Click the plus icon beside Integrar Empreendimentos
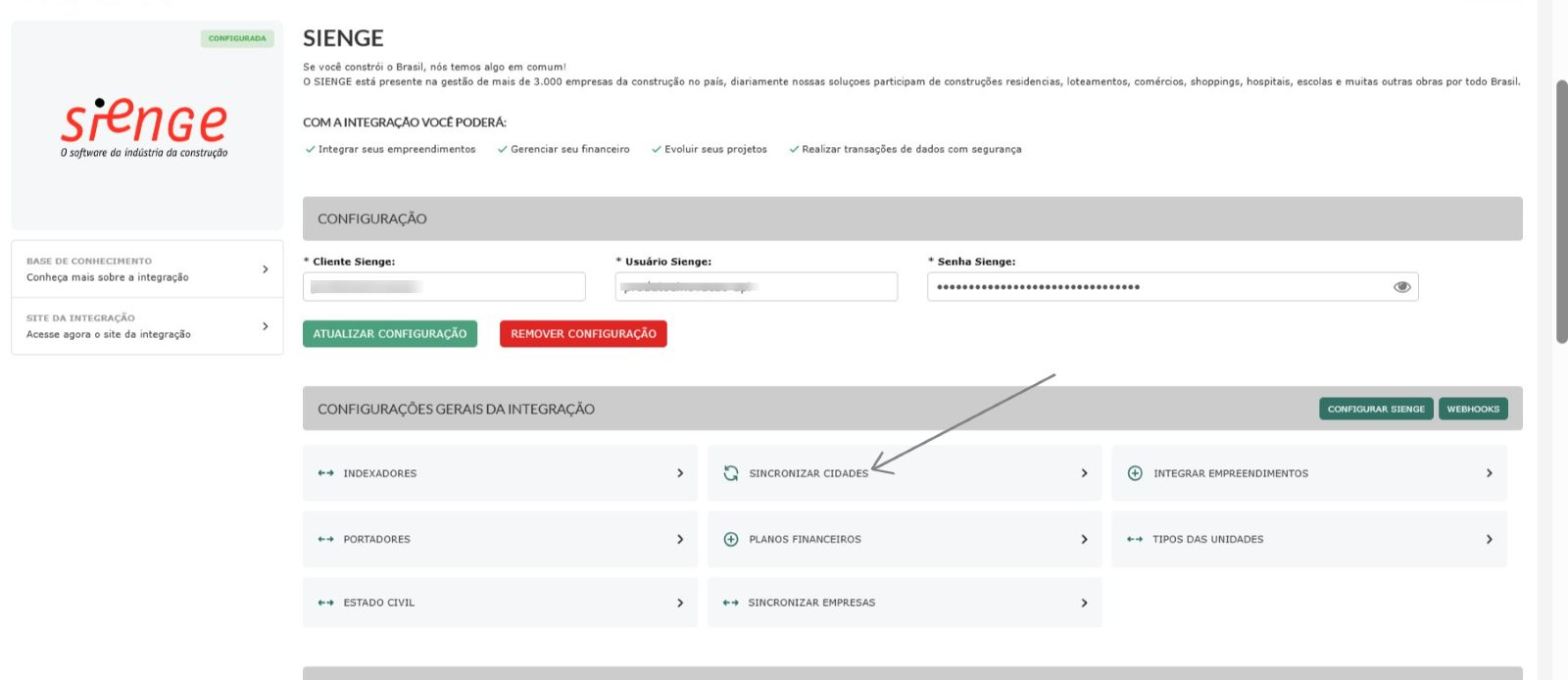The image size is (1568, 680). 1135,473
